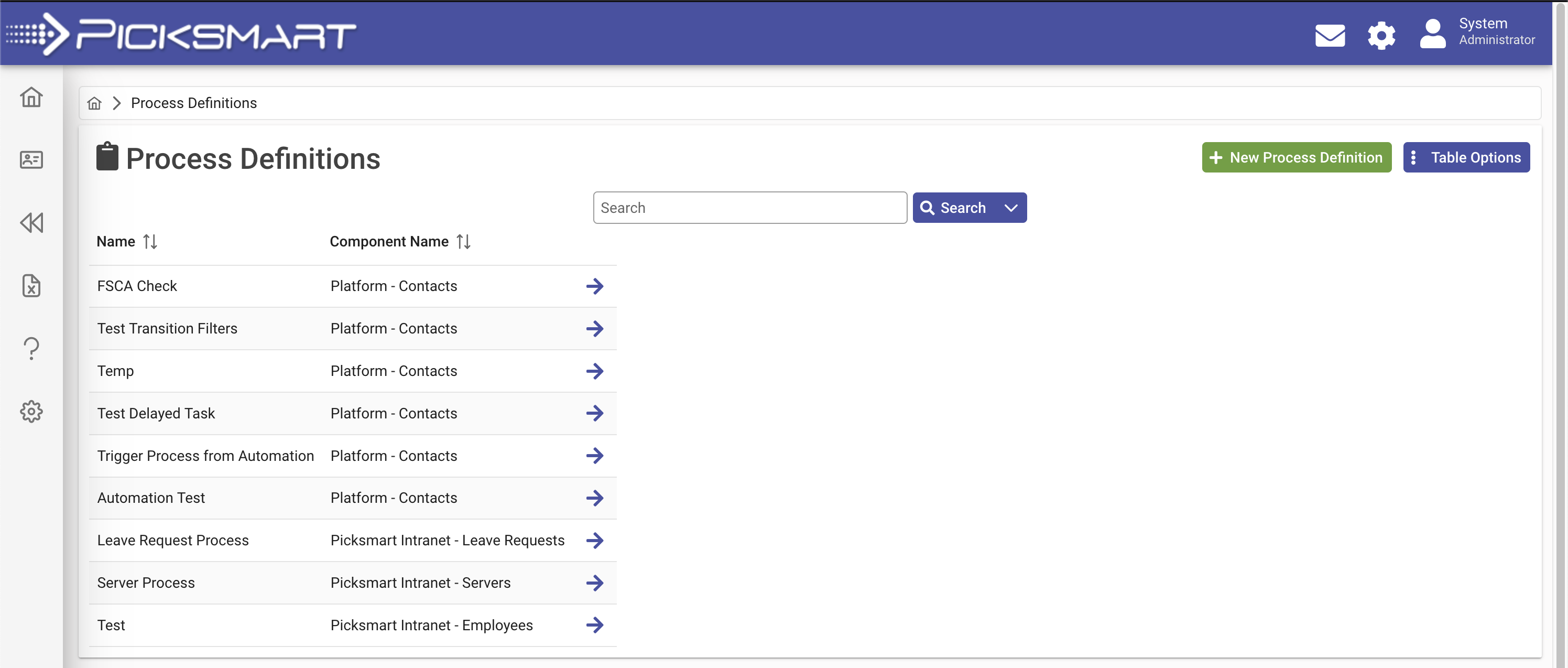
Task: Open the contact card sidebar icon
Action: 31,159
